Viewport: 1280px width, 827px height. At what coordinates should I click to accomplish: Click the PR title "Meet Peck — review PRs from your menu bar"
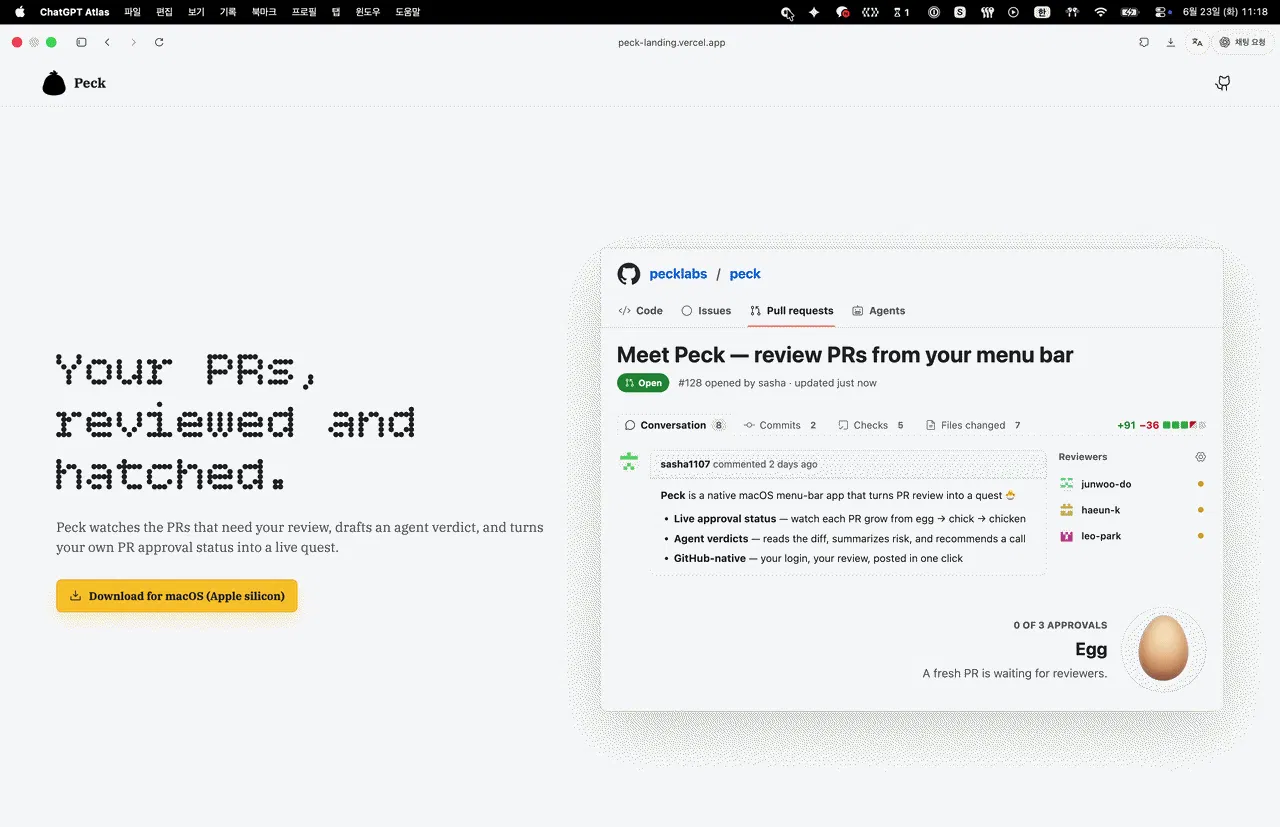click(845, 355)
